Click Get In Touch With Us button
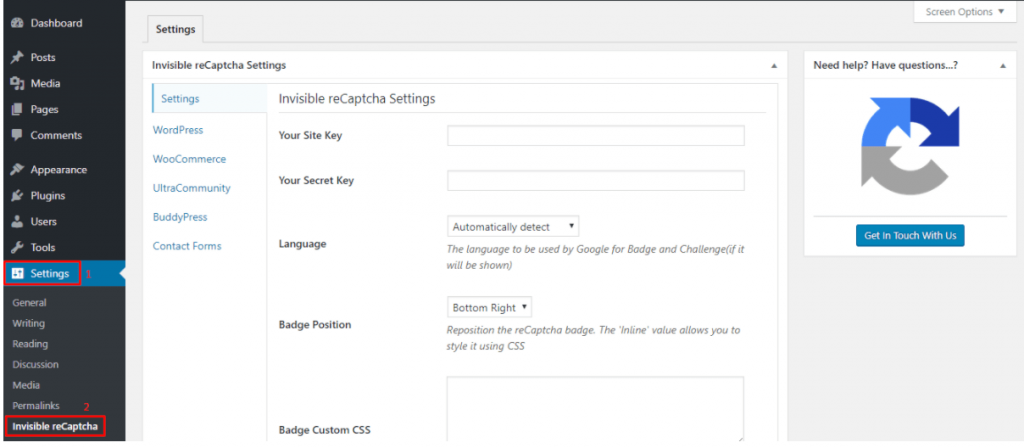The image size is (1024, 448). (x=910, y=236)
